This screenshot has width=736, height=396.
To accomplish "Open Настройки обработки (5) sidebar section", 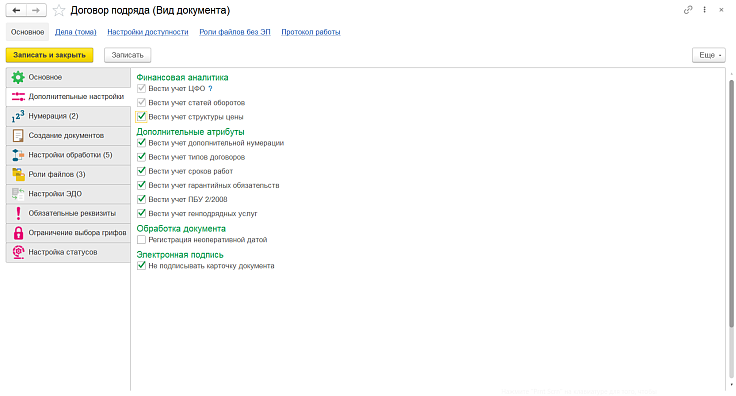I will click(68, 155).
